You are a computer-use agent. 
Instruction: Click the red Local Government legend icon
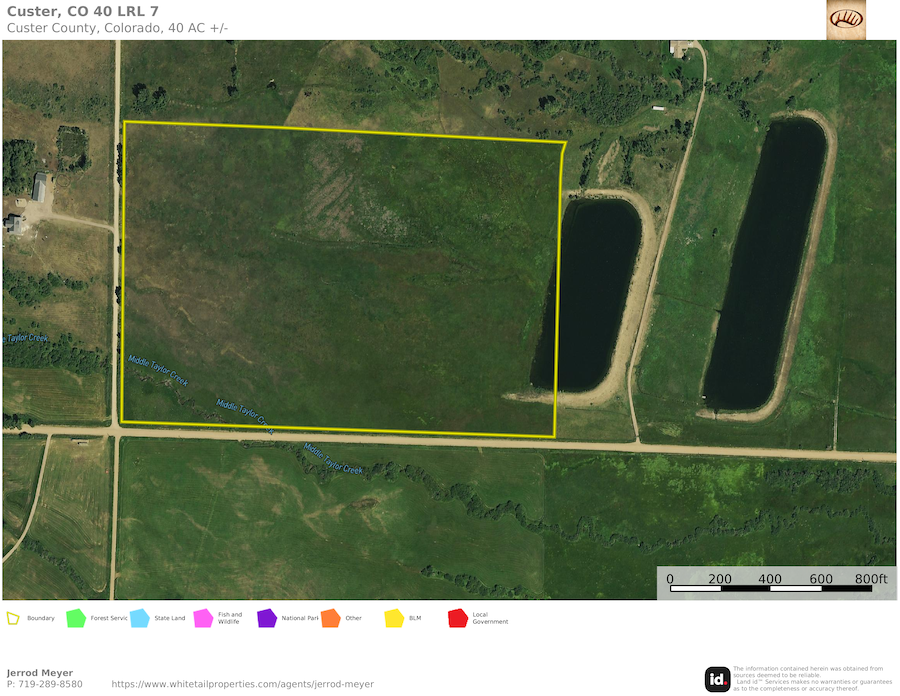(x=458, y=618)
